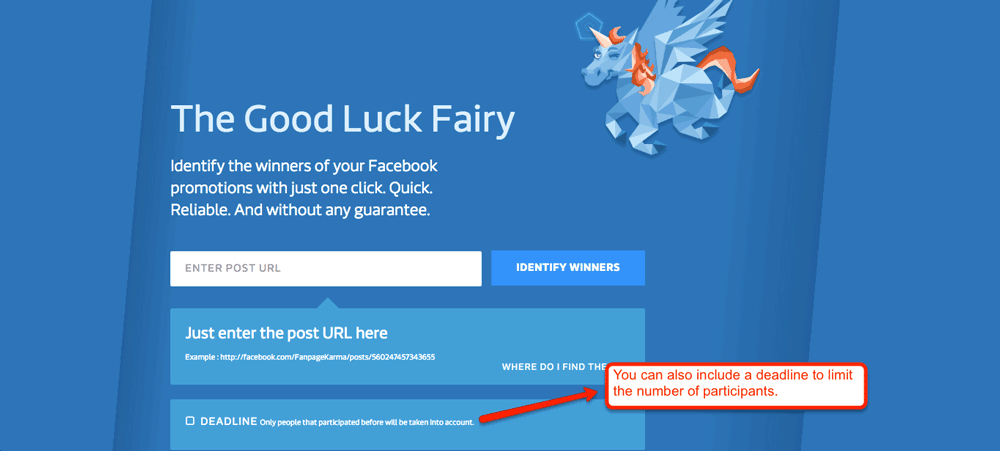Click the tooltip pointer triangle under the URL field
This screenshot has width=1000, height=451.
click(x=326, y=302)
